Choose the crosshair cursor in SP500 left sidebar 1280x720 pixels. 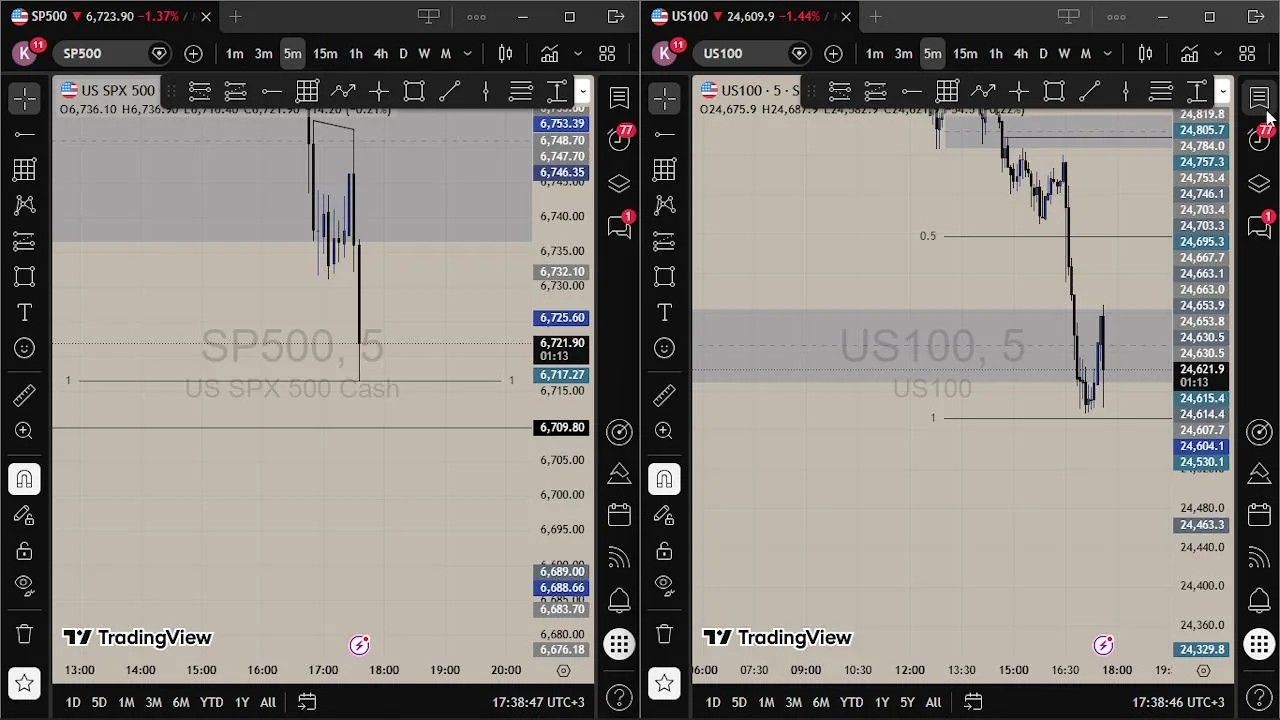coord(25,98)
